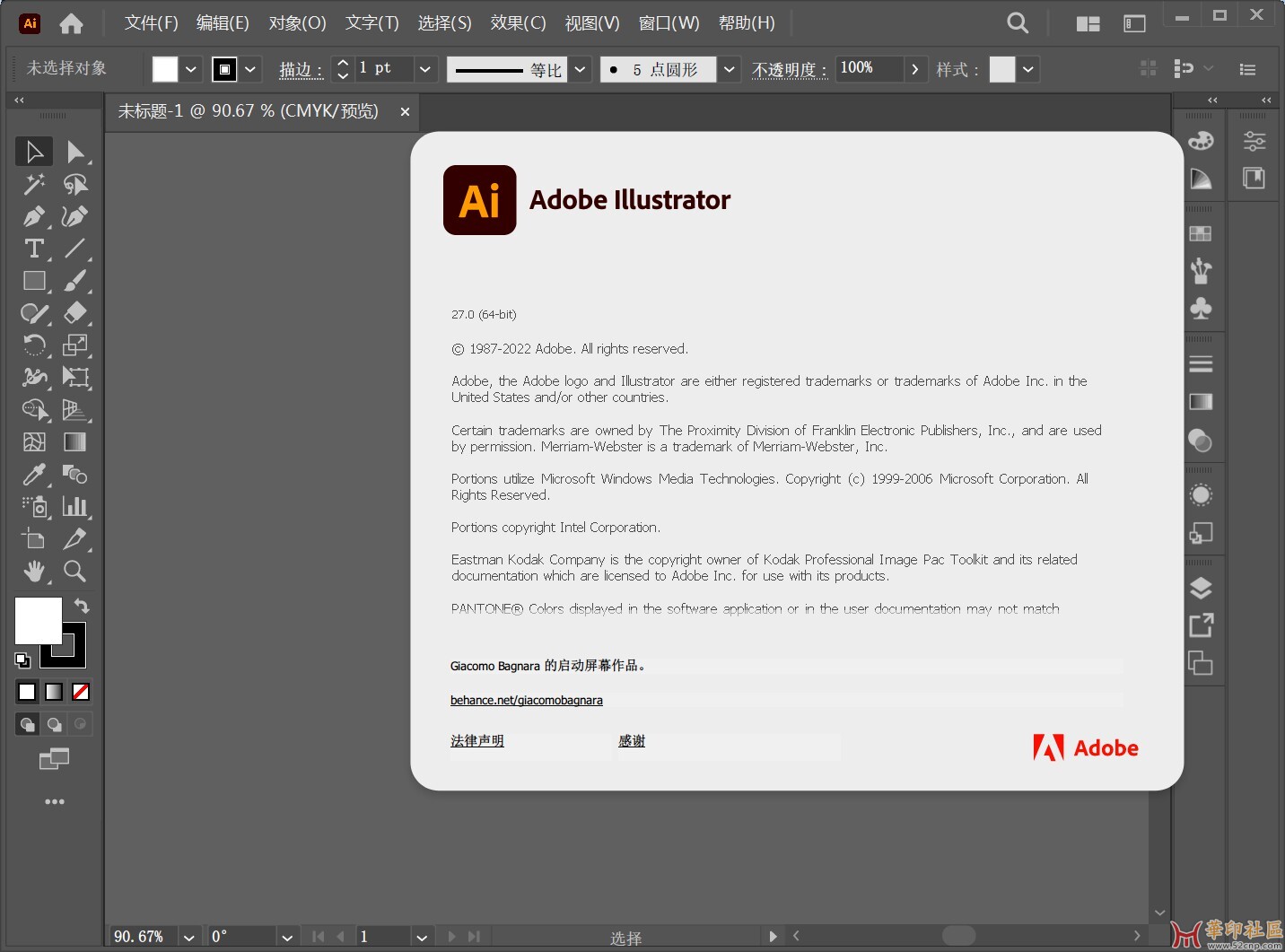Viewport: 1285px width, 952px height.
Task: Select the Pen tool
Action: tap(34, 216)
